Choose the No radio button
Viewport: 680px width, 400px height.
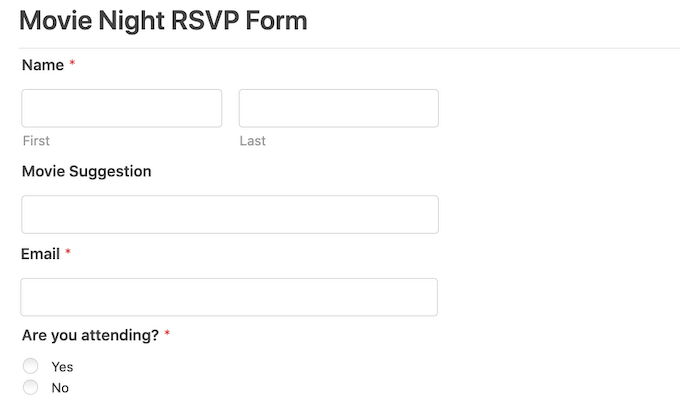tap(30, 387)
